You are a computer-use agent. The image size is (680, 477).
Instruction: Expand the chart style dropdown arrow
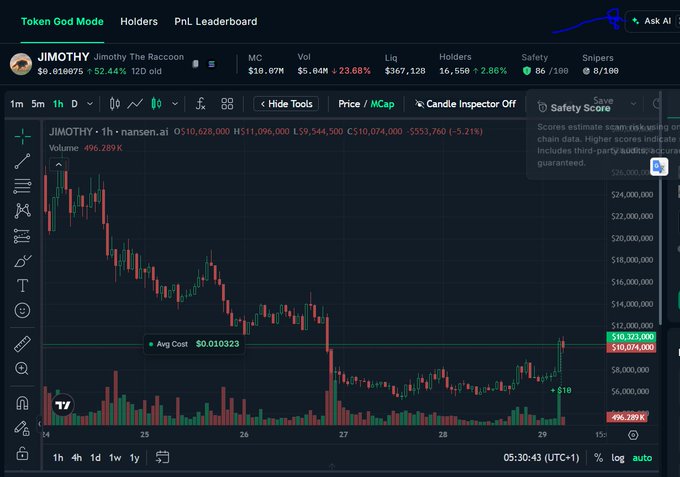click(175, 104)
